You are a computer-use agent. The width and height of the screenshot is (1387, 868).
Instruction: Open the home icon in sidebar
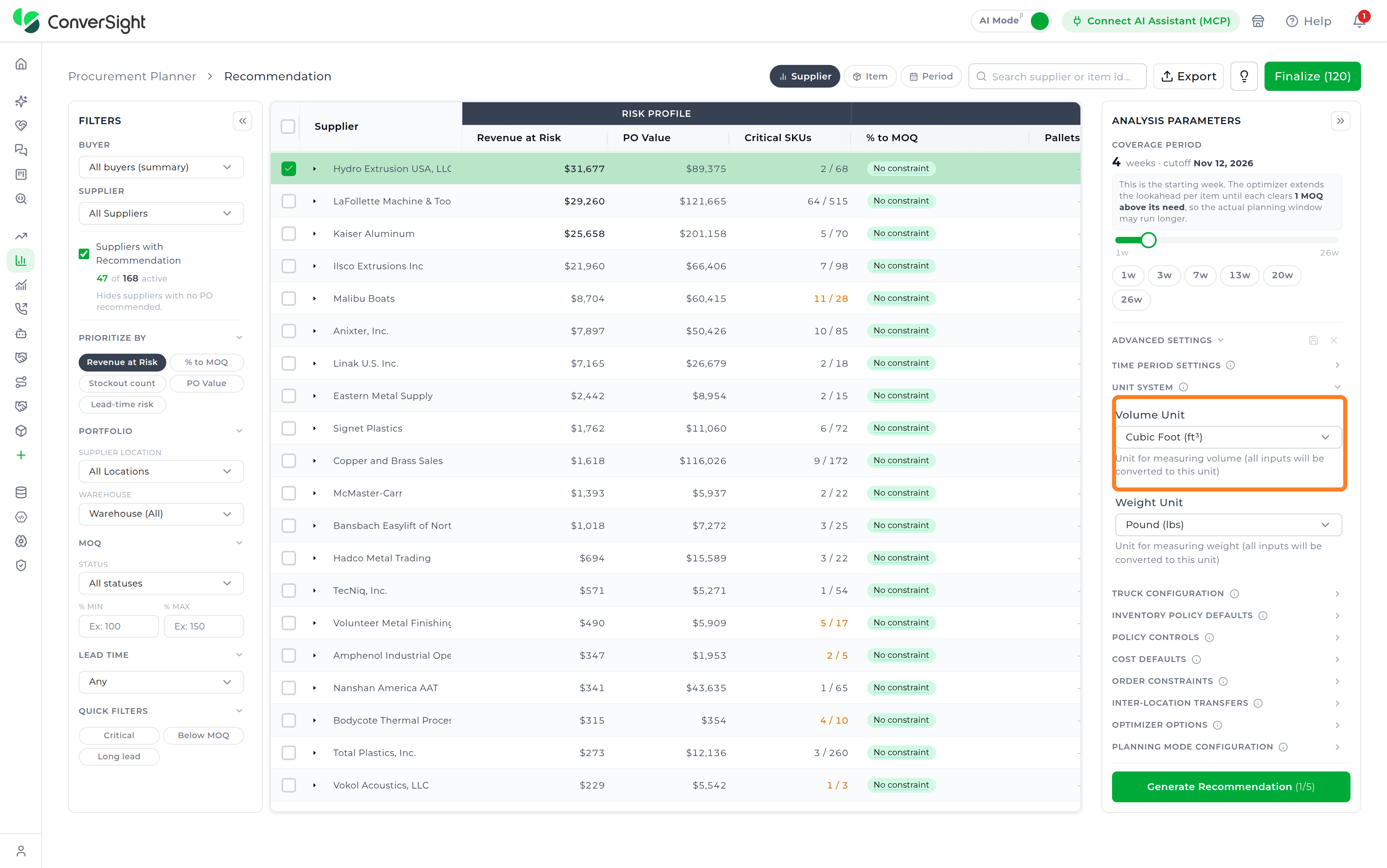click(21, 64)
